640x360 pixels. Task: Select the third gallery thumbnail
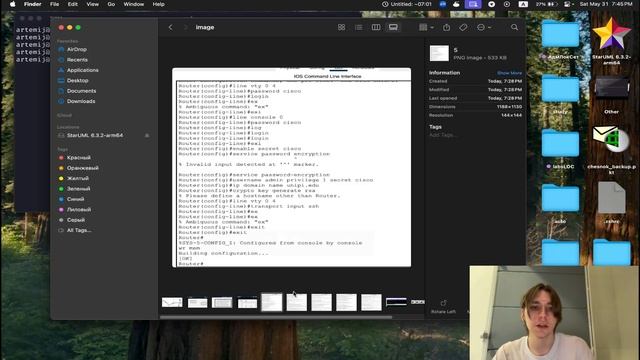pyautogui.click(x=222, y=302)
